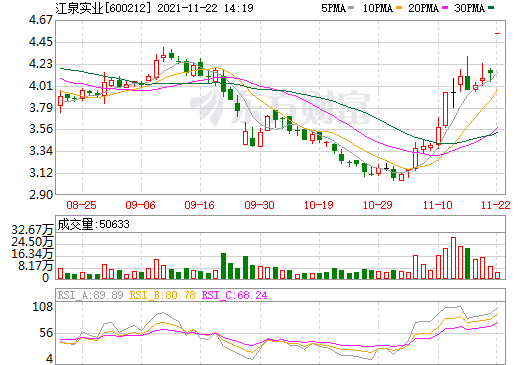Click the 30PMA legend label
520x365 pixels.
tap(469, 8)
